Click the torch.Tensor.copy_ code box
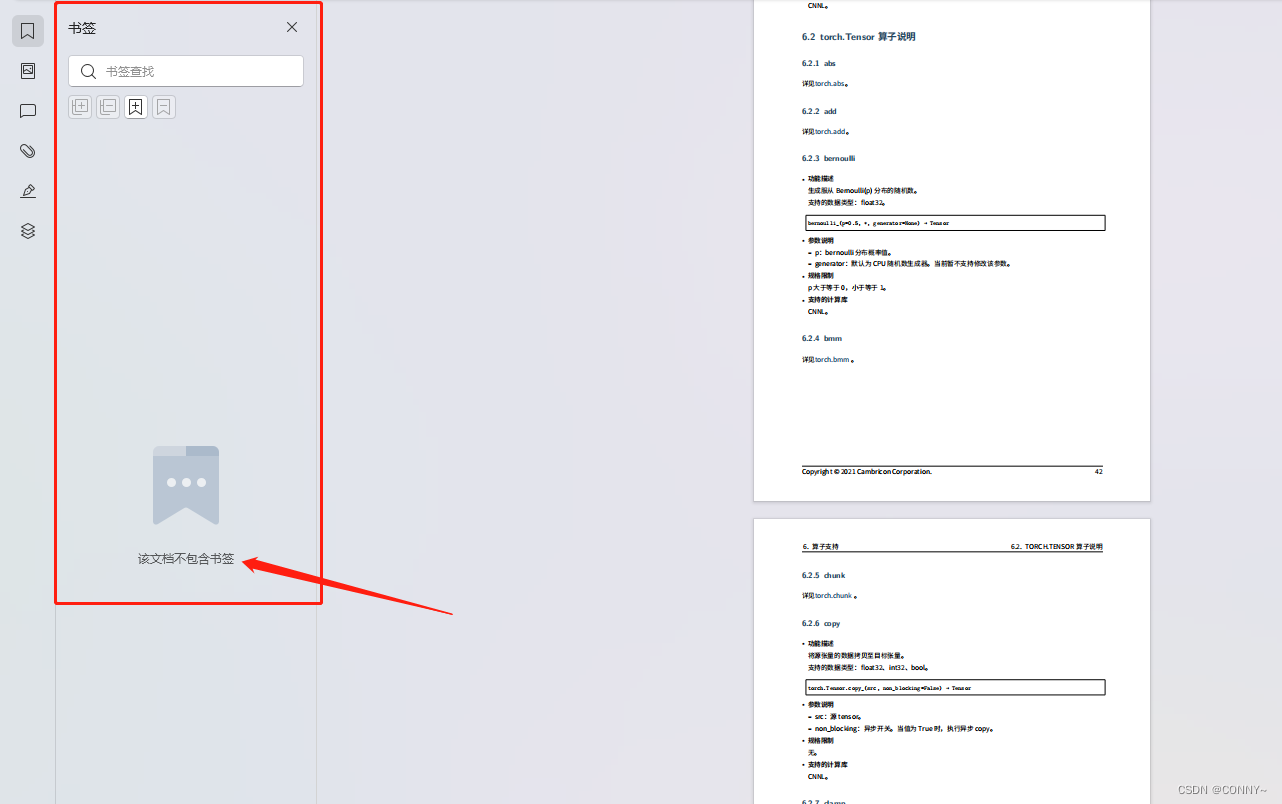Viewport: 1282px width, 804px height. click(x=955, y=688)
